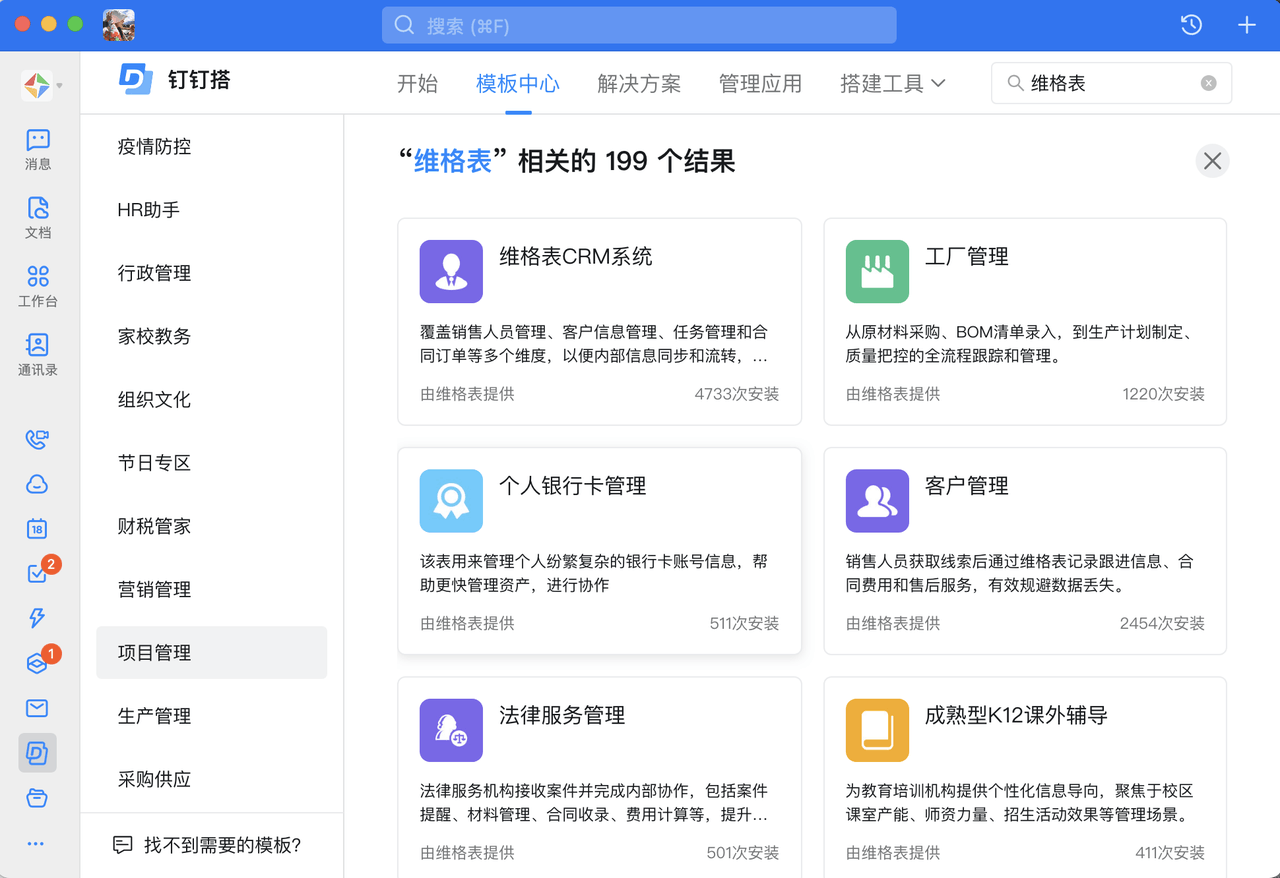Click the 501次安装 install count
1280x878 pixels.
click(x=742, y=853)
